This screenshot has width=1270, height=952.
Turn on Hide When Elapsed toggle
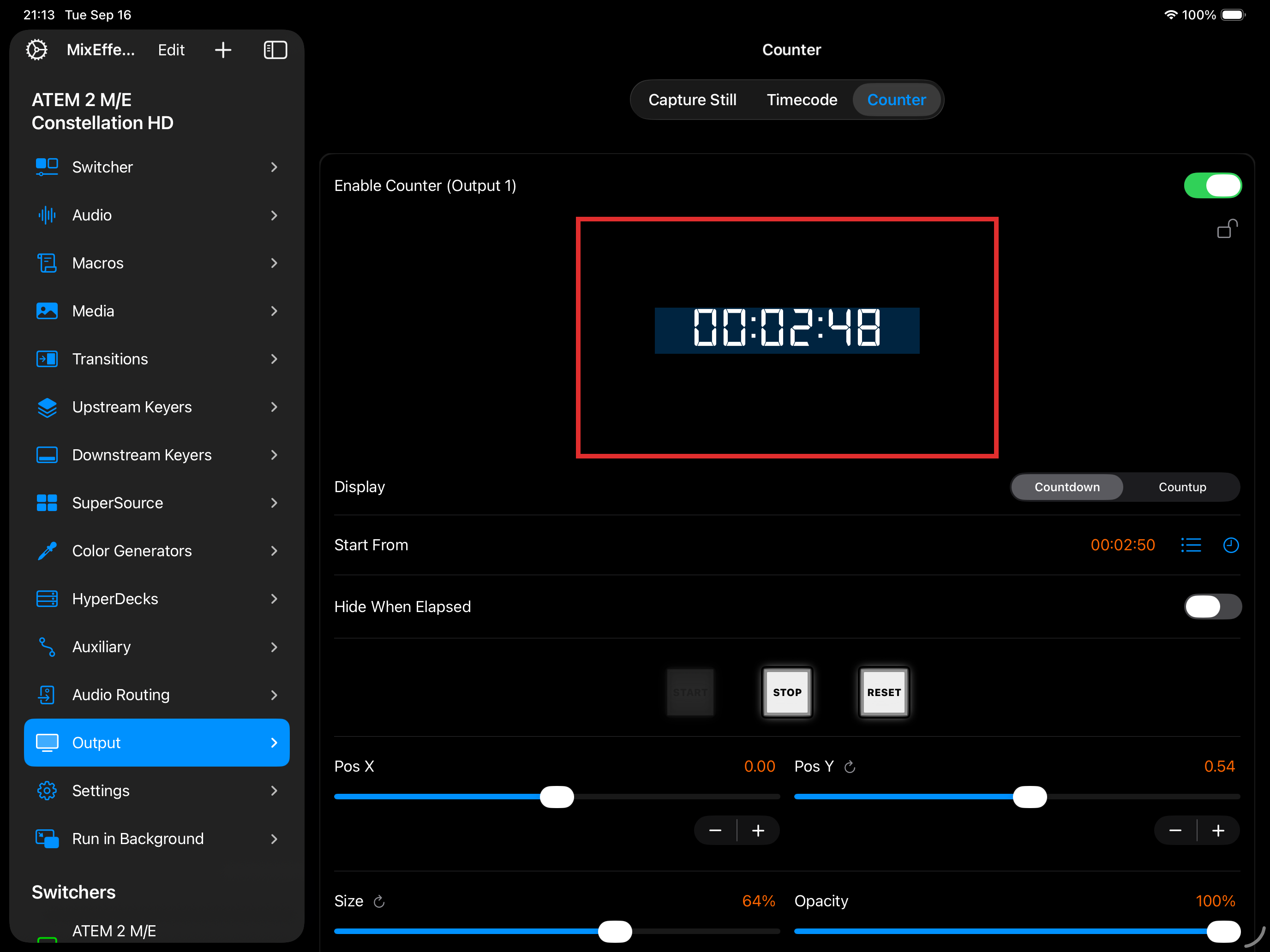click(x=1213, y=607)
